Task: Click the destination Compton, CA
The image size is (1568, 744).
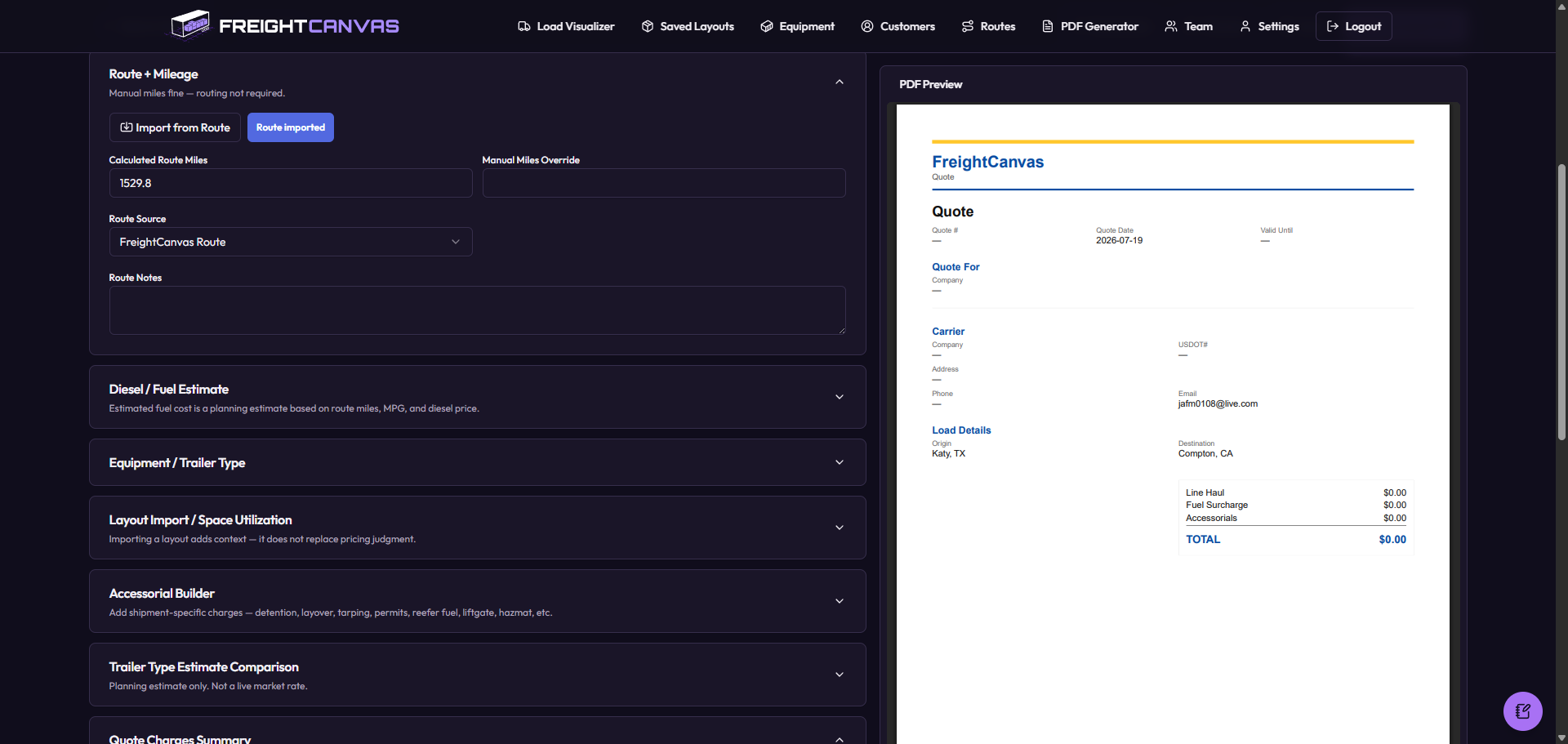Action: tap(1205, 454)
